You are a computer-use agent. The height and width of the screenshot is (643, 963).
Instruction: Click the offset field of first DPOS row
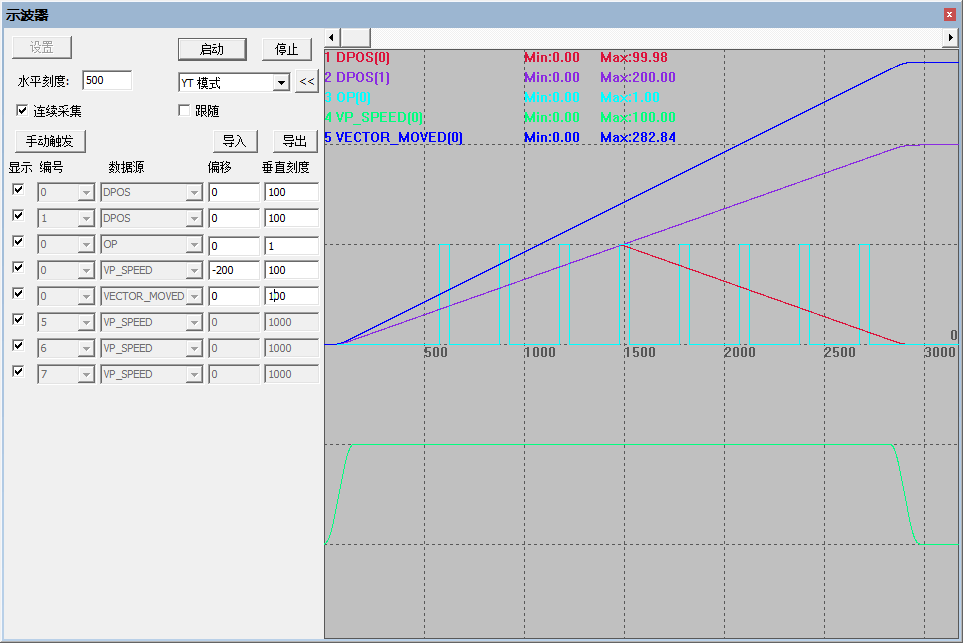(x=234, y=192)
